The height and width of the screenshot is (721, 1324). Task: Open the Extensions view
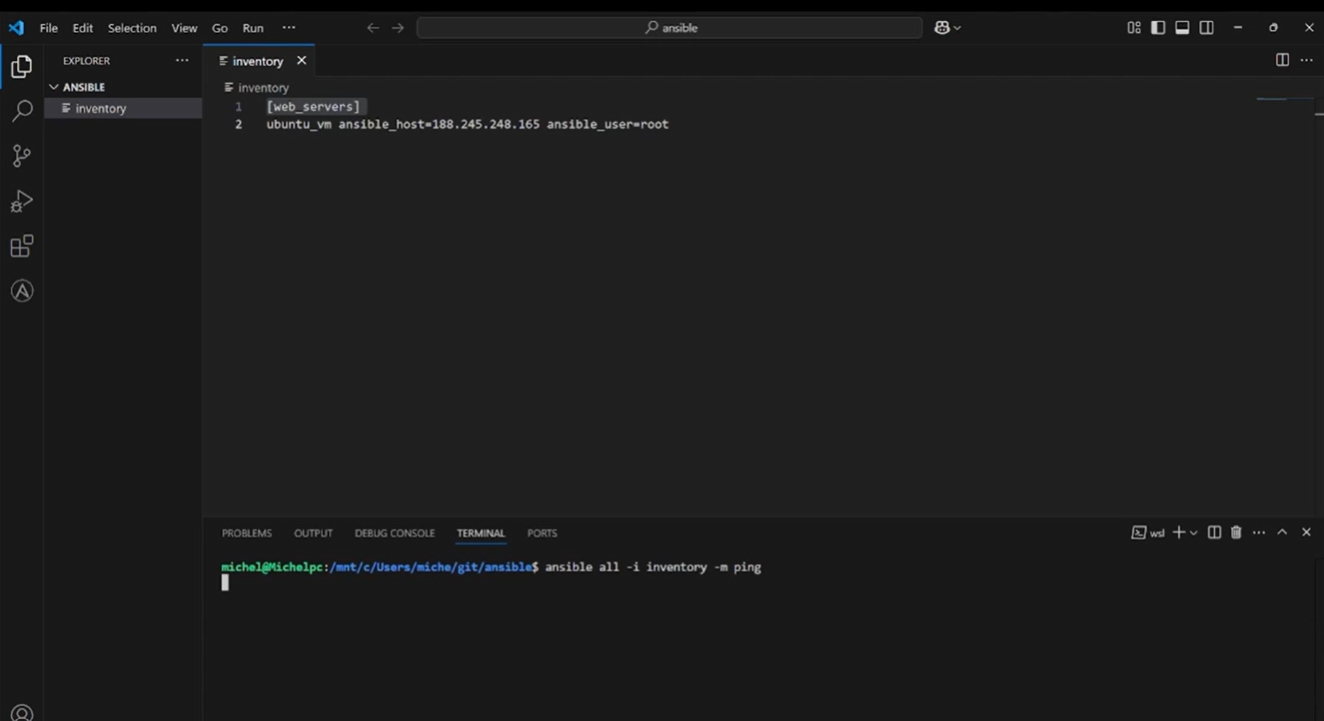pyautogui.click(x=21, y=246)
